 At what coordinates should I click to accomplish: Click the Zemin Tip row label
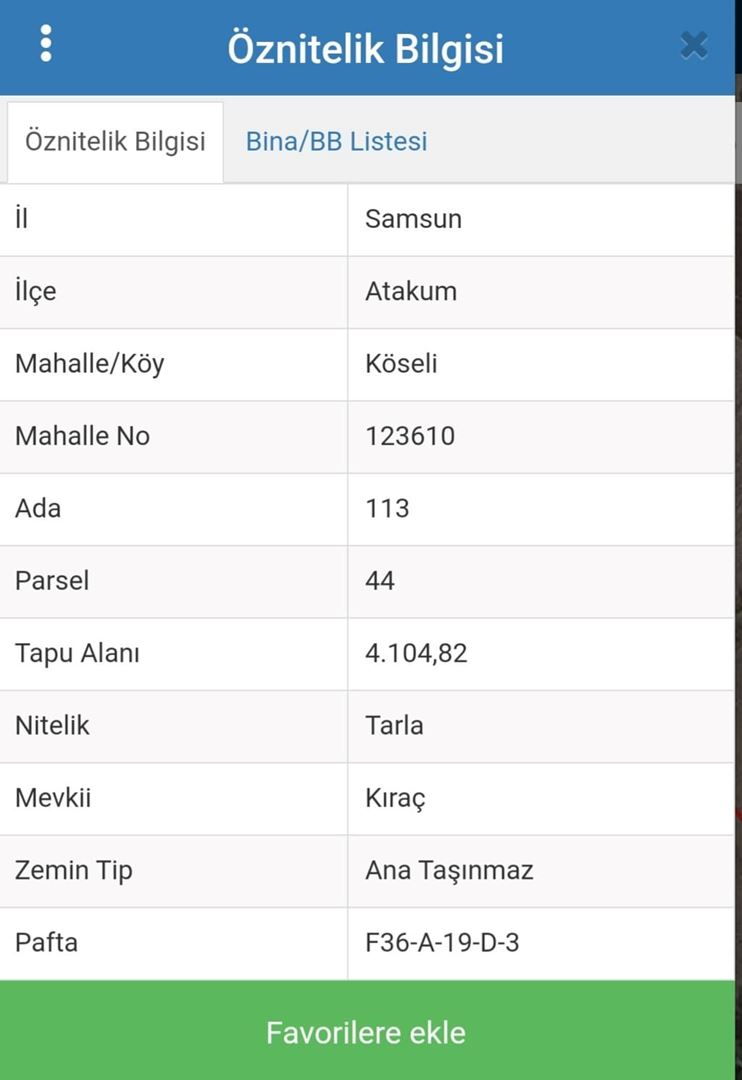(73, 870)
